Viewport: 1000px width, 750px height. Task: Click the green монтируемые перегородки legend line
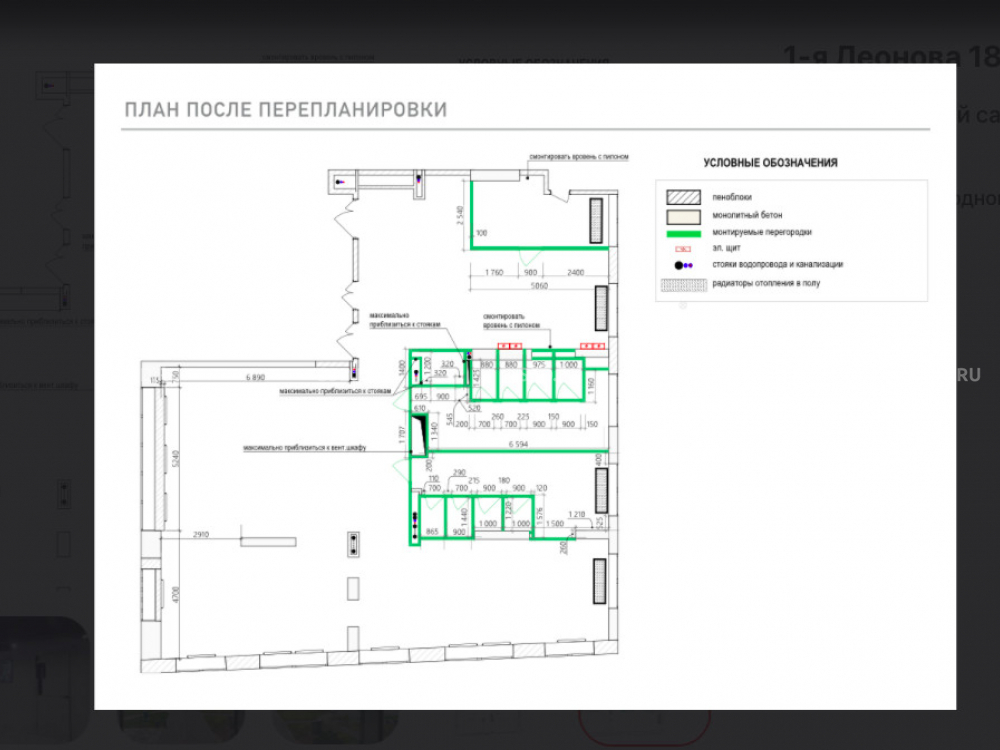(x=683, y=232)
